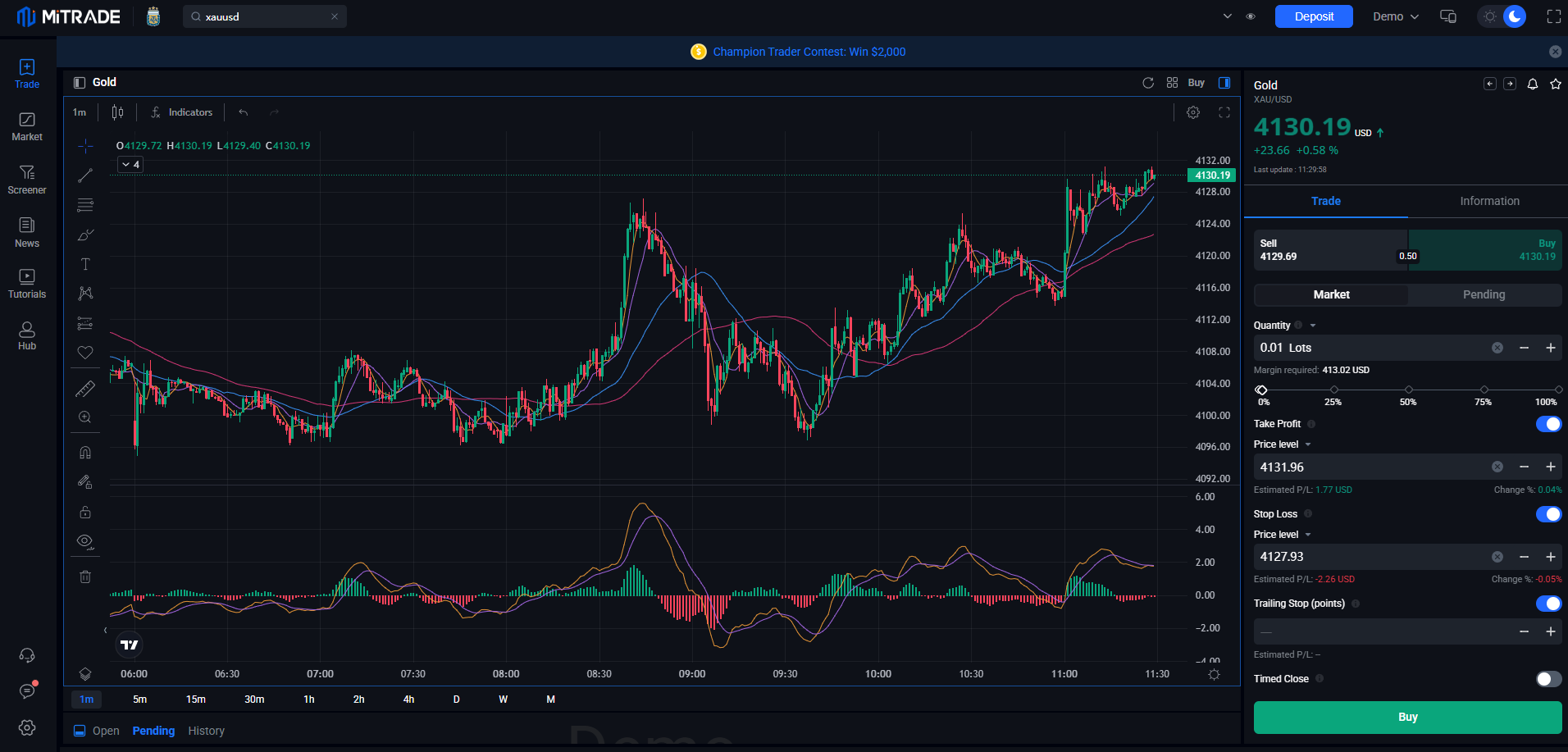Enable magnet mode for drawings
Viewport: 1568px width, 752px height.
click(85, 453)
